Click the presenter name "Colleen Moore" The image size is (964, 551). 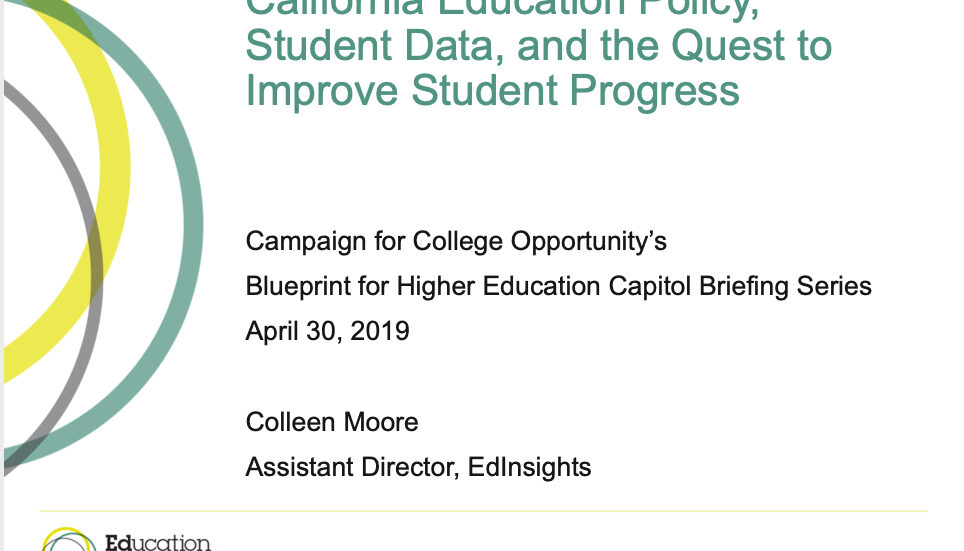pos(332,421)
